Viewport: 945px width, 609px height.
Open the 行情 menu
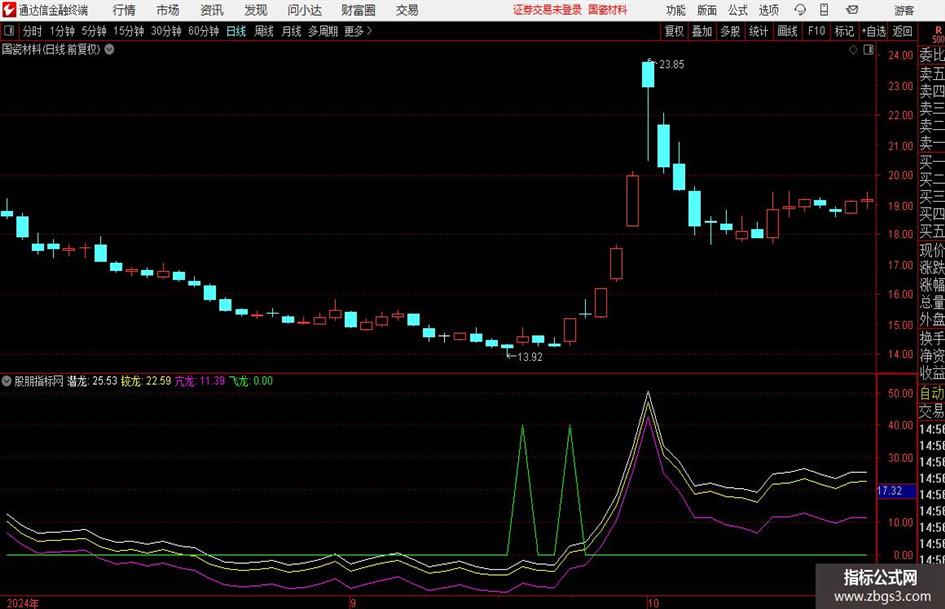click(124, 10)
